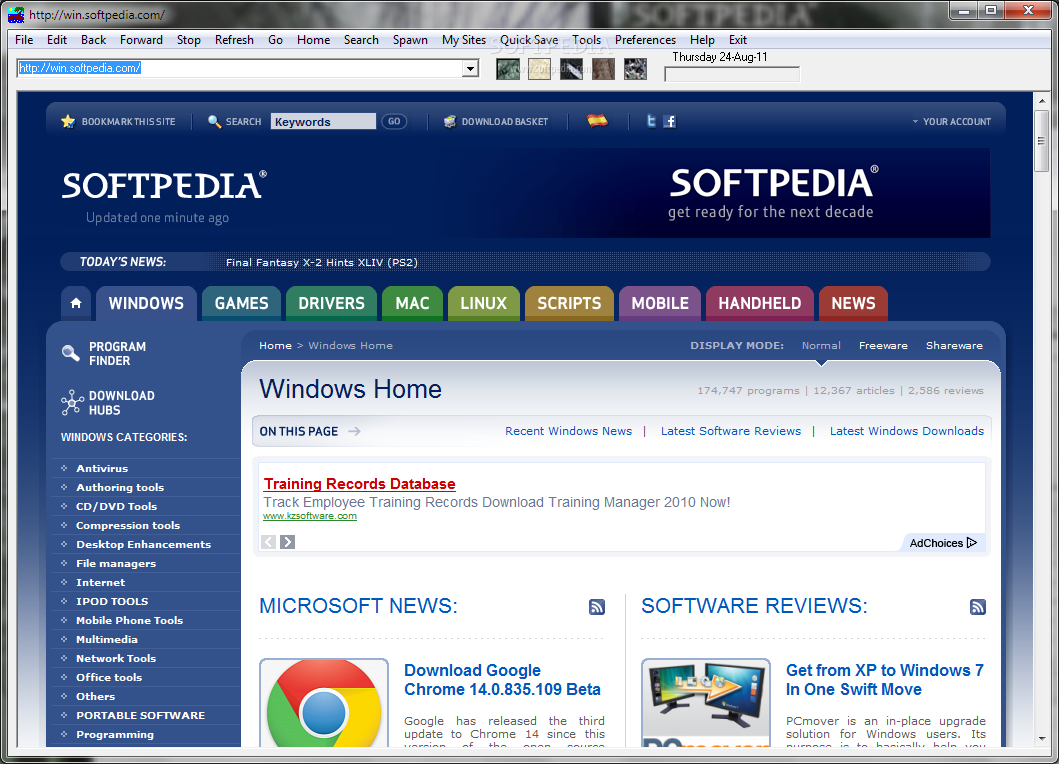Switch to the GAMES tab

(241, 303)
